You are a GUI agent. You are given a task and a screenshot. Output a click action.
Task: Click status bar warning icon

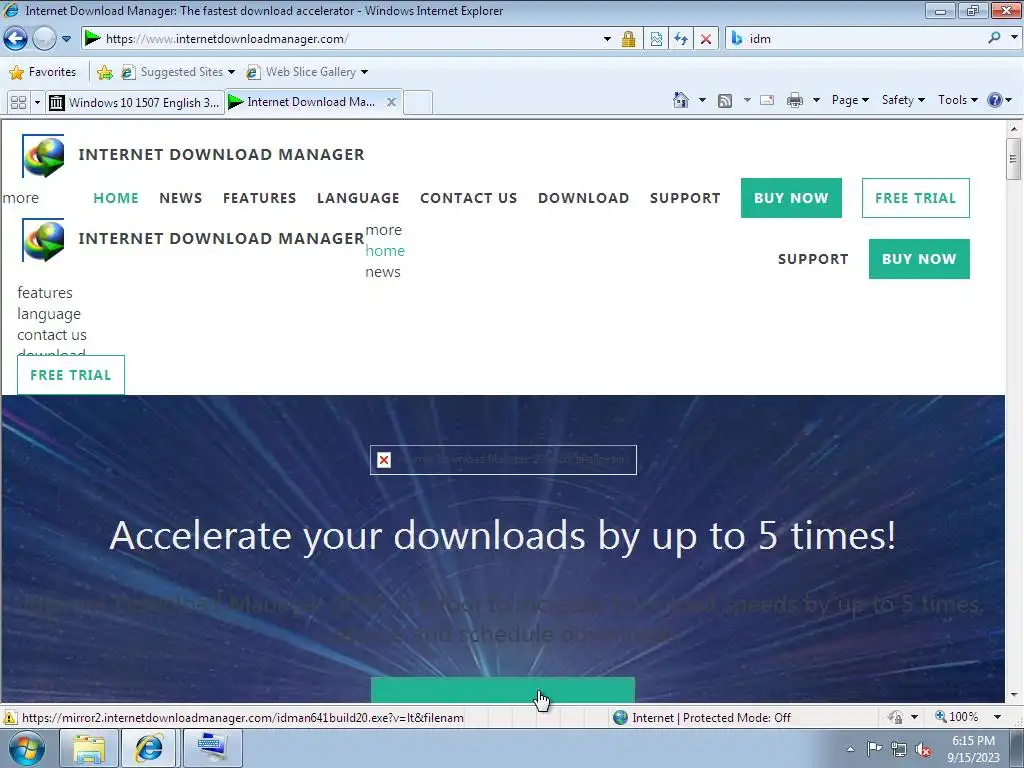click(x=10, y=718)
